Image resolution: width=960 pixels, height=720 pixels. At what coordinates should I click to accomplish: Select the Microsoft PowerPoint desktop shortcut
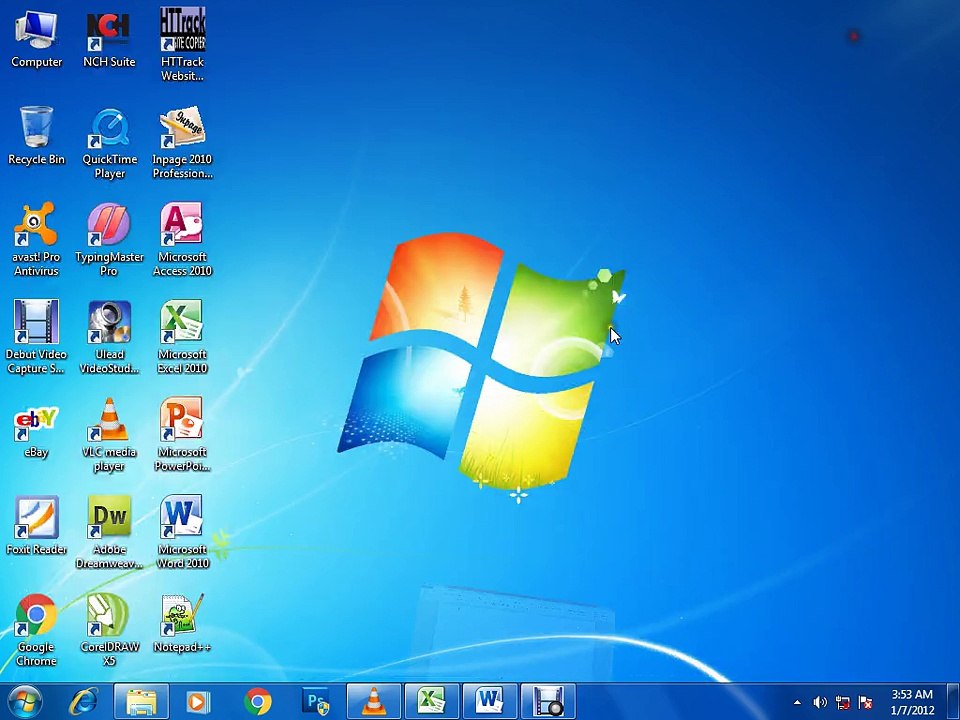[x=182, y=435]
